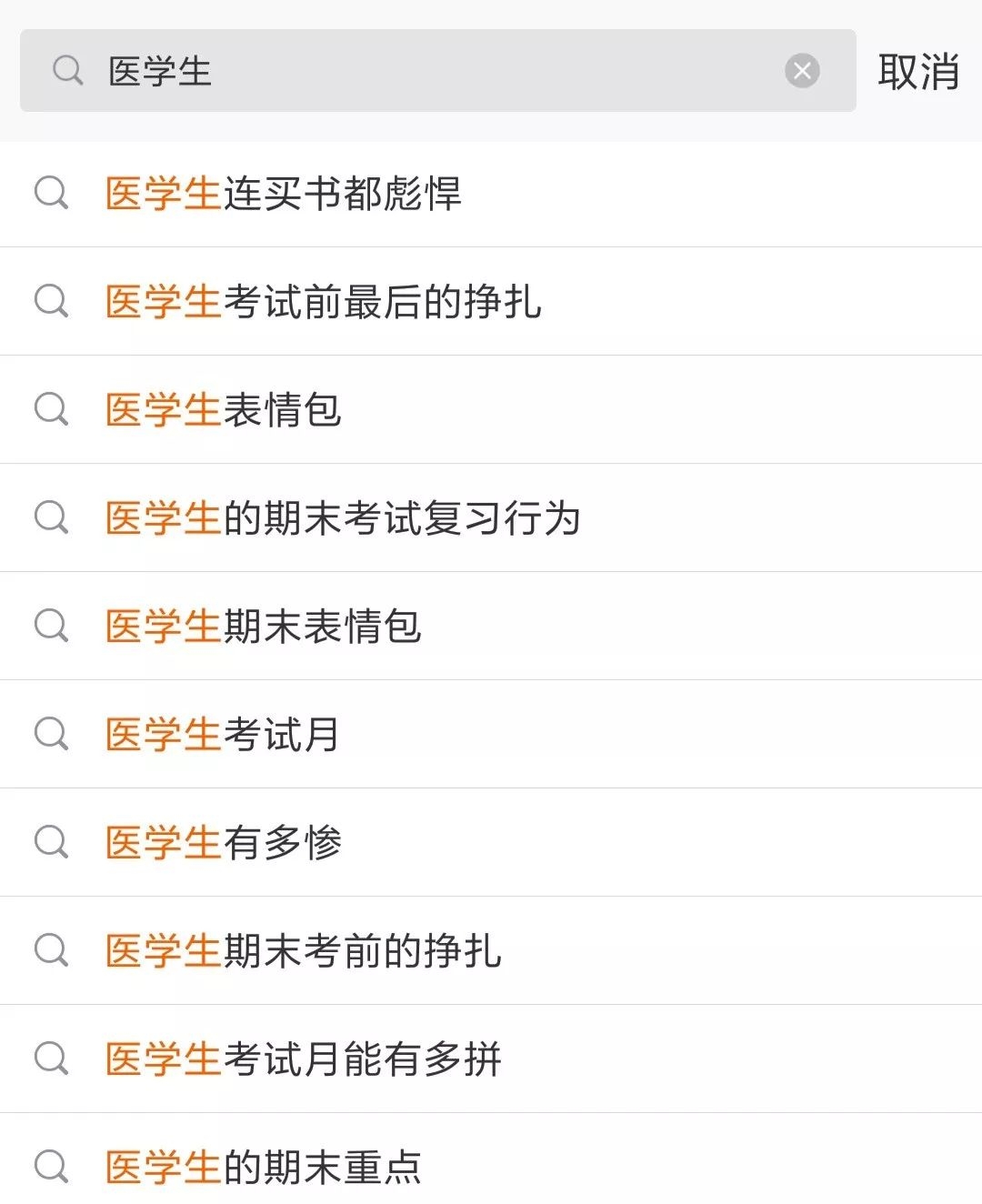Click the search icon beside 医学生考试月
982x1204 pixels.
pos(51,734)
